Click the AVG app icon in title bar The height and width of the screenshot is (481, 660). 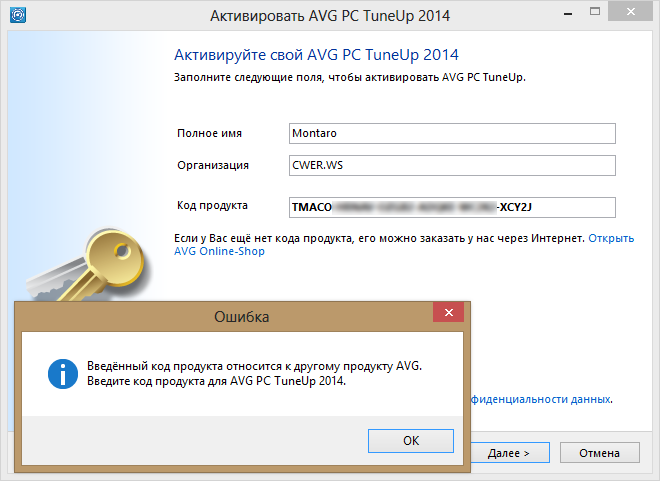[x=17, y=16]
